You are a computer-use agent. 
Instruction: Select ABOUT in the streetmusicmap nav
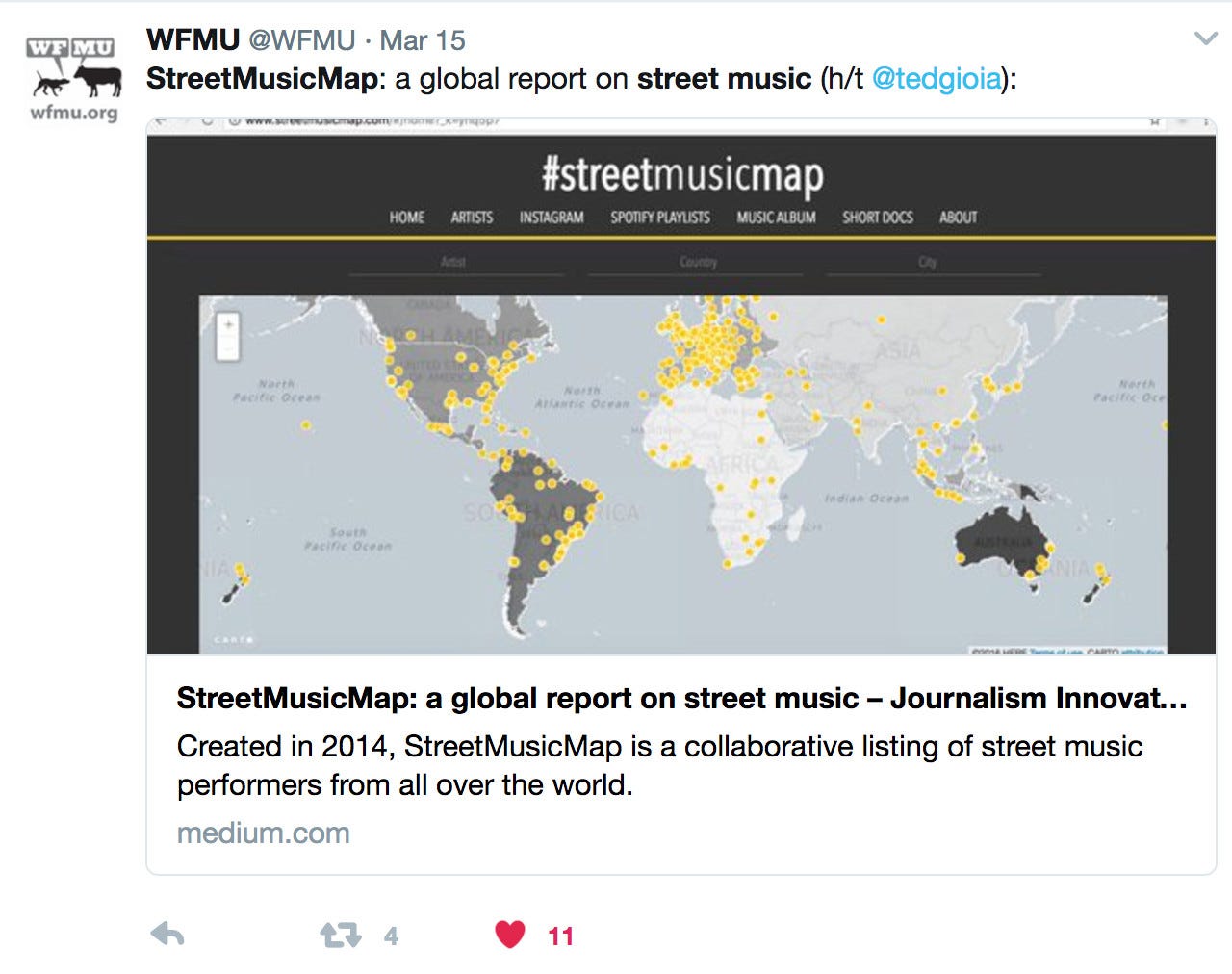point(958,218)
